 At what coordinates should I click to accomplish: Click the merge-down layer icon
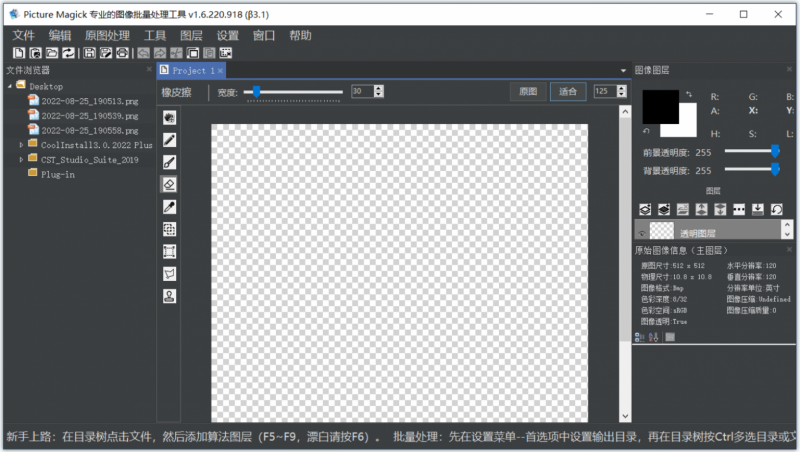(x=758, y=209)
